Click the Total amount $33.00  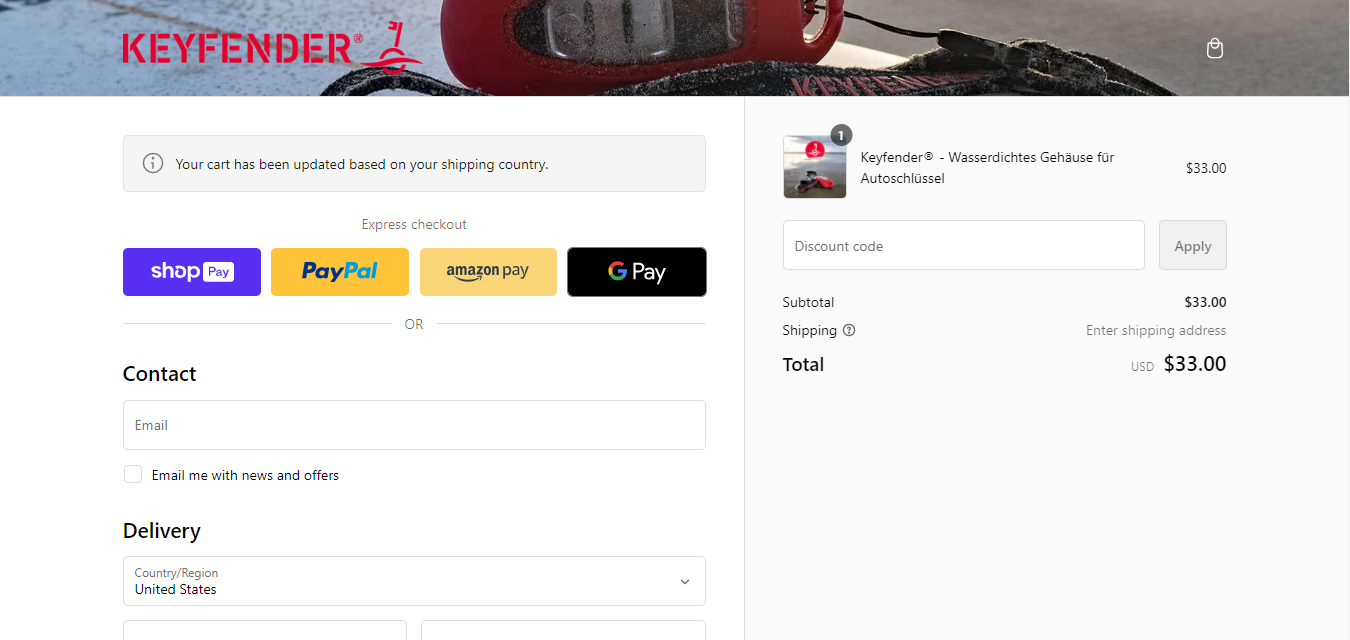tap(1195, 364)
